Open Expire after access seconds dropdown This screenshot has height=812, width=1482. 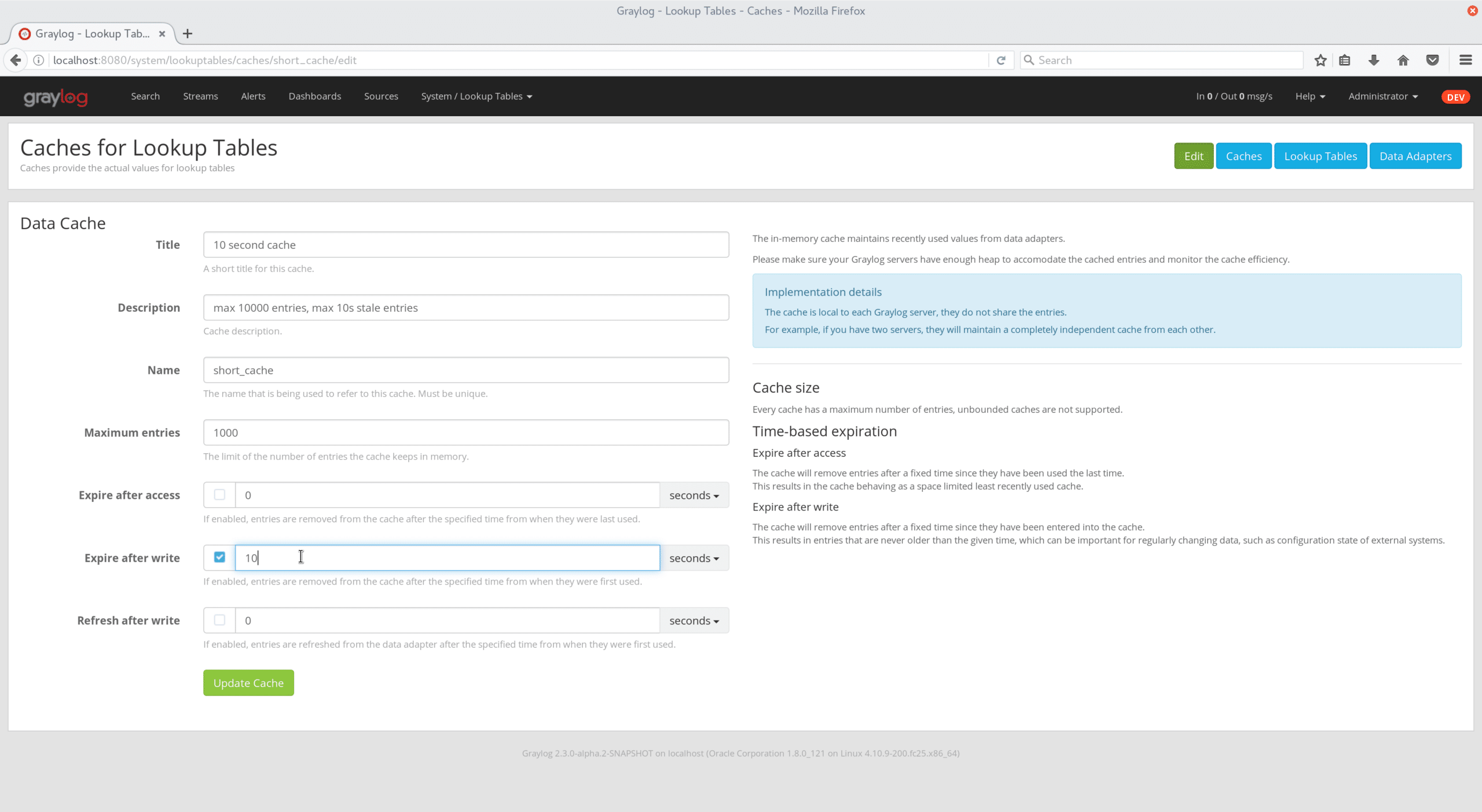(694, 495)
